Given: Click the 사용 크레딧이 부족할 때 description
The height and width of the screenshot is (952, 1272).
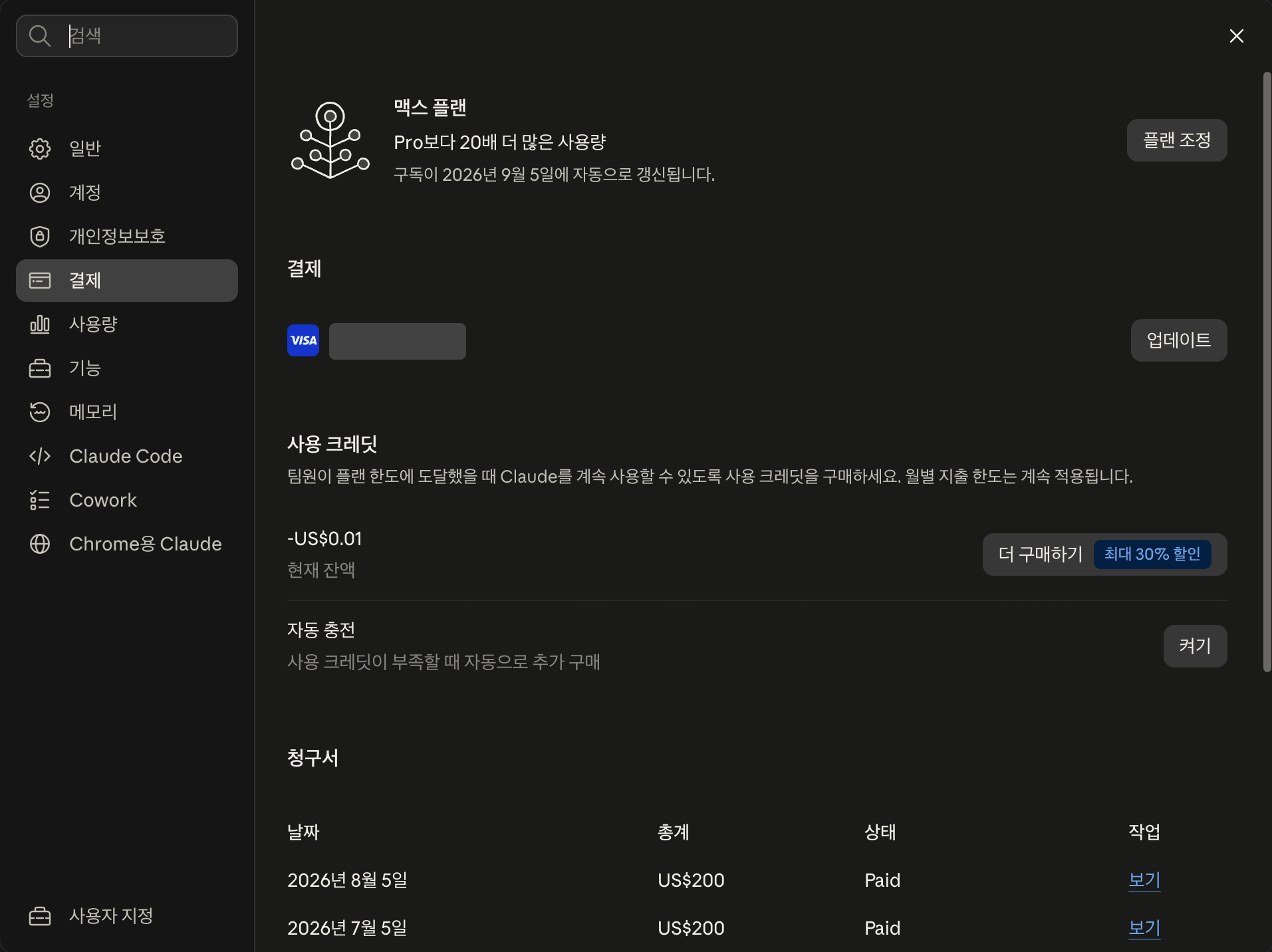Looking at the screenshot, I should (444, 662).
